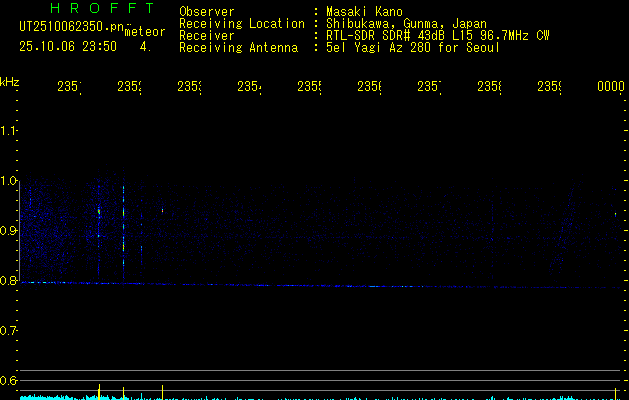
Task: Select the location Shibukawa, Gunma, Japan
Action: pos(406,24)
